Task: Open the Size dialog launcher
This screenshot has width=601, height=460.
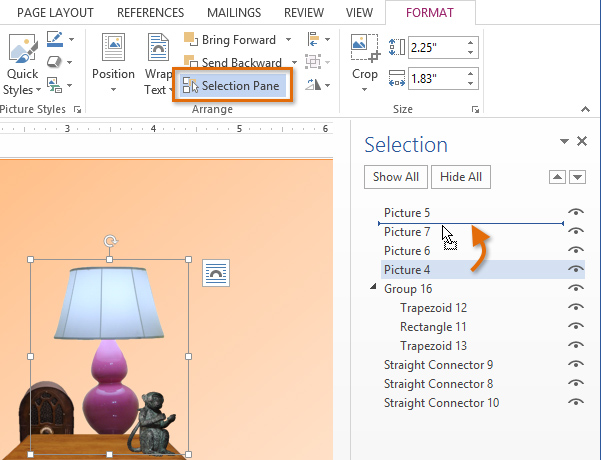Action: [x=475, y=110]
